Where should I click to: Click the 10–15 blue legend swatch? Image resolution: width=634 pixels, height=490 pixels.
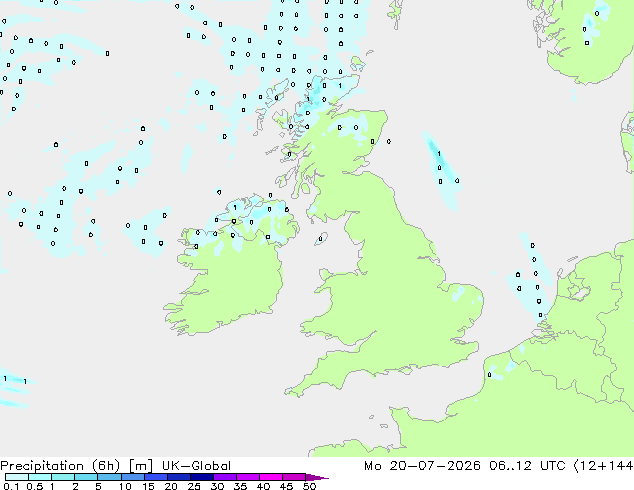click(x=133, y=477)
